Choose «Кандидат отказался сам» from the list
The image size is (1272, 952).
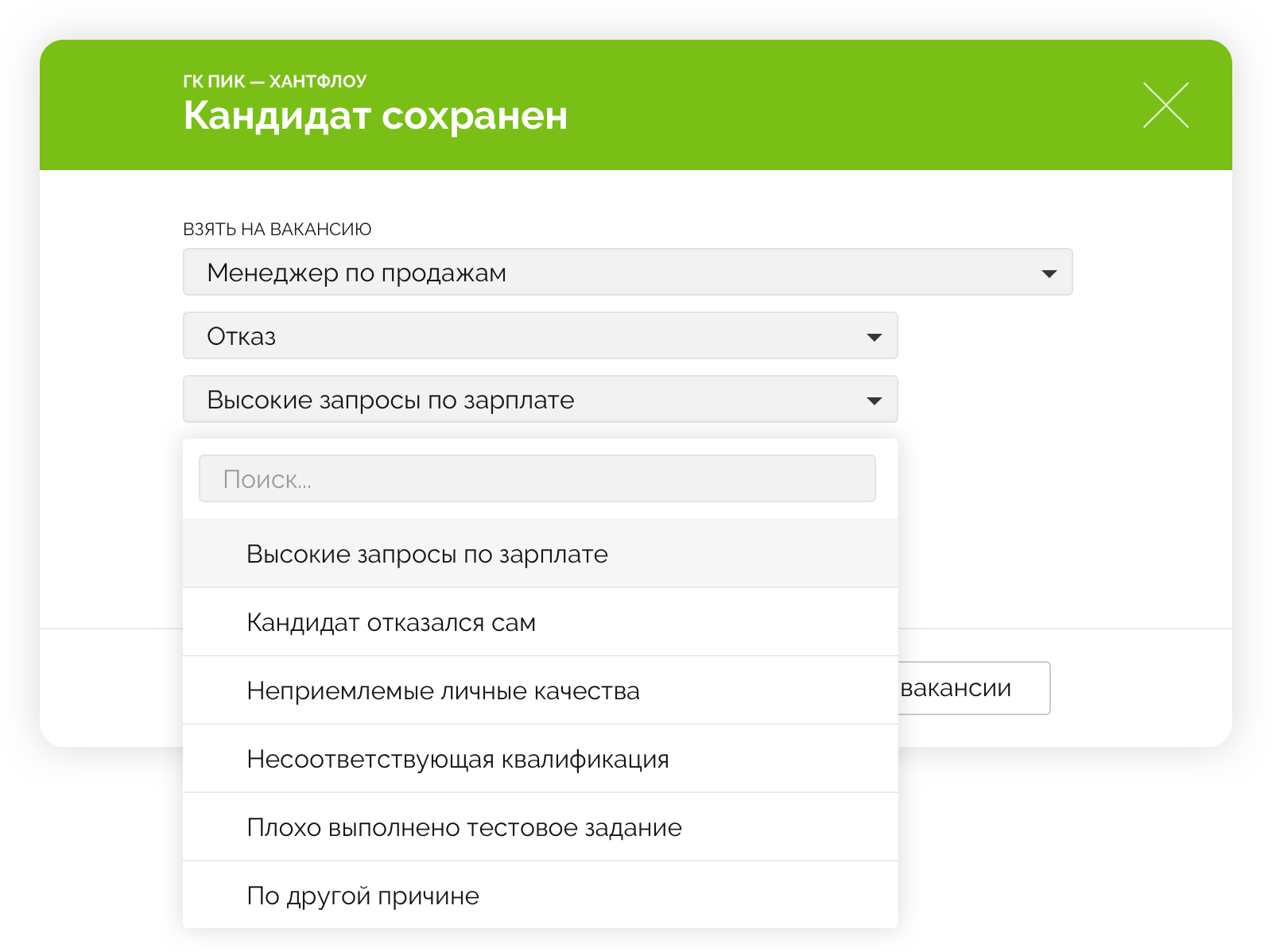tap(391, 621)
